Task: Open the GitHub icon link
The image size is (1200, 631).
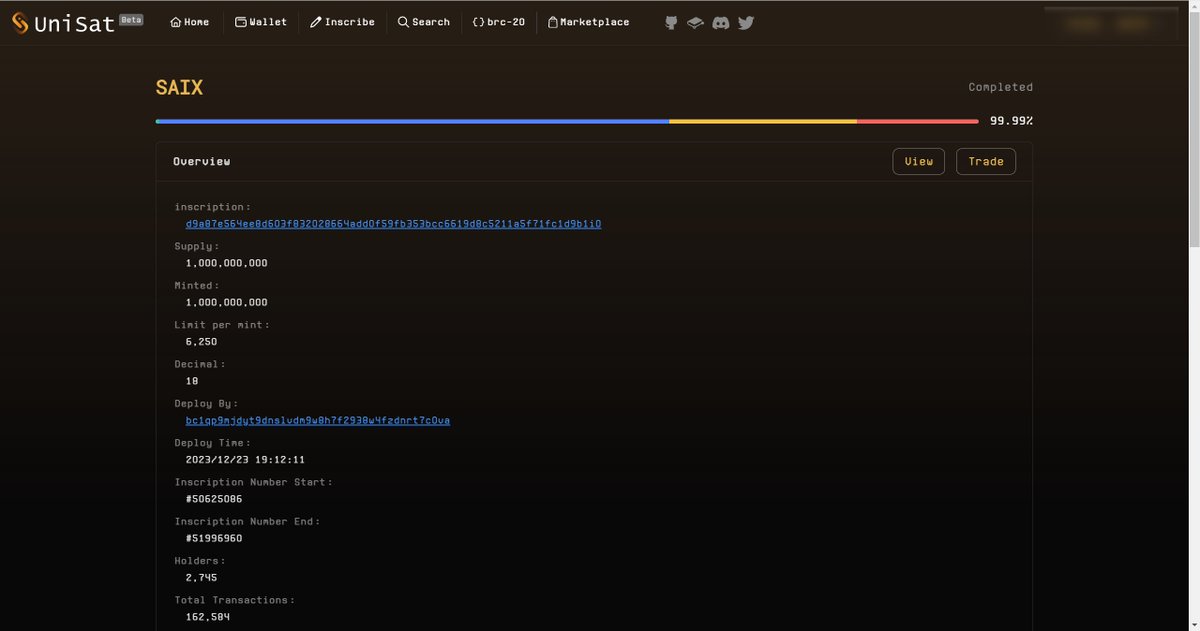Action: click(671, 22)
